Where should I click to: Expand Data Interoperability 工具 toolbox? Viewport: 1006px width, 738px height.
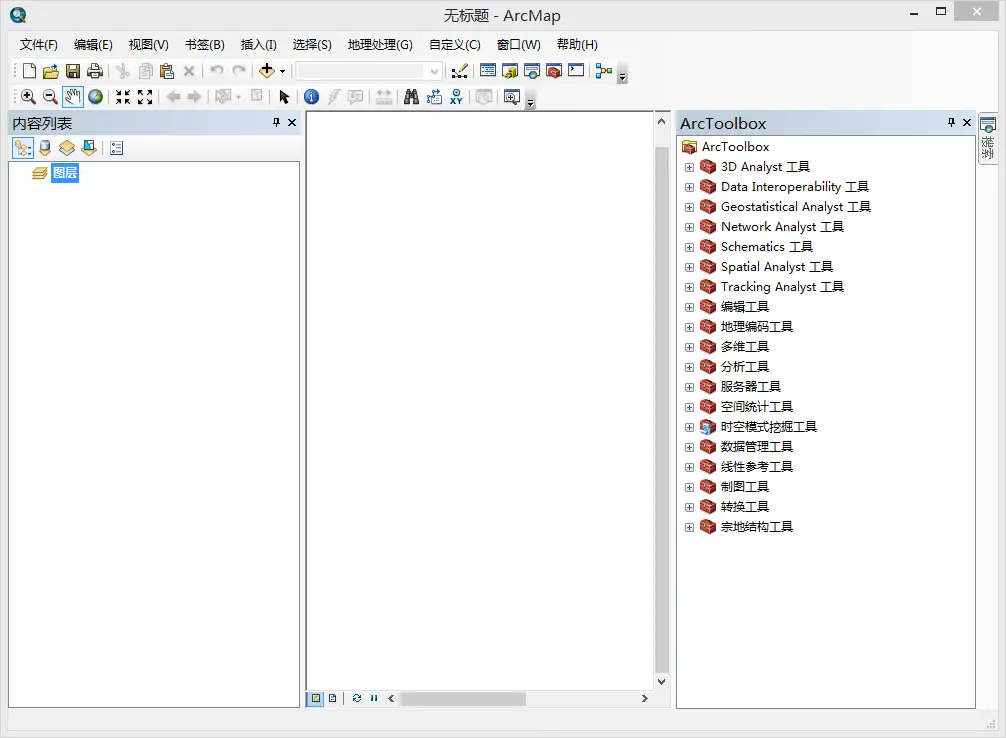(689, 187)
